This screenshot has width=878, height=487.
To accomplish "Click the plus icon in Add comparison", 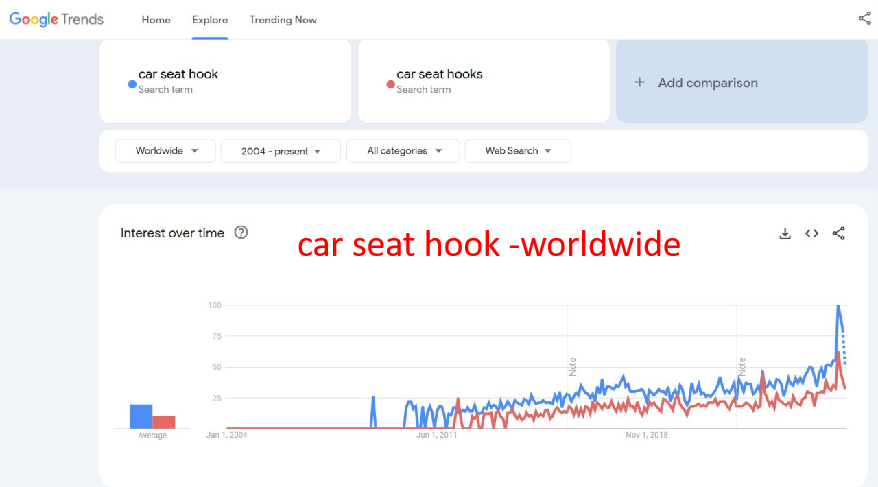I will 640,83.
